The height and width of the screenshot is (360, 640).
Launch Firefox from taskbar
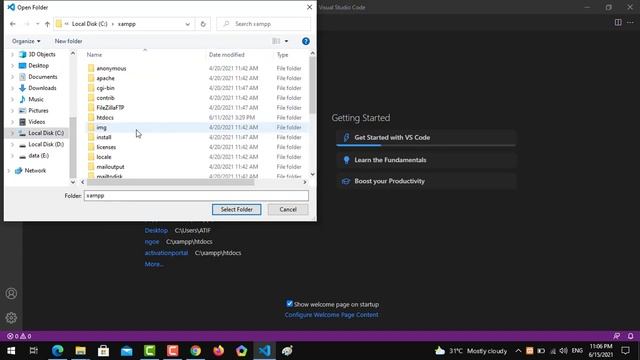[x=218, y=351]
